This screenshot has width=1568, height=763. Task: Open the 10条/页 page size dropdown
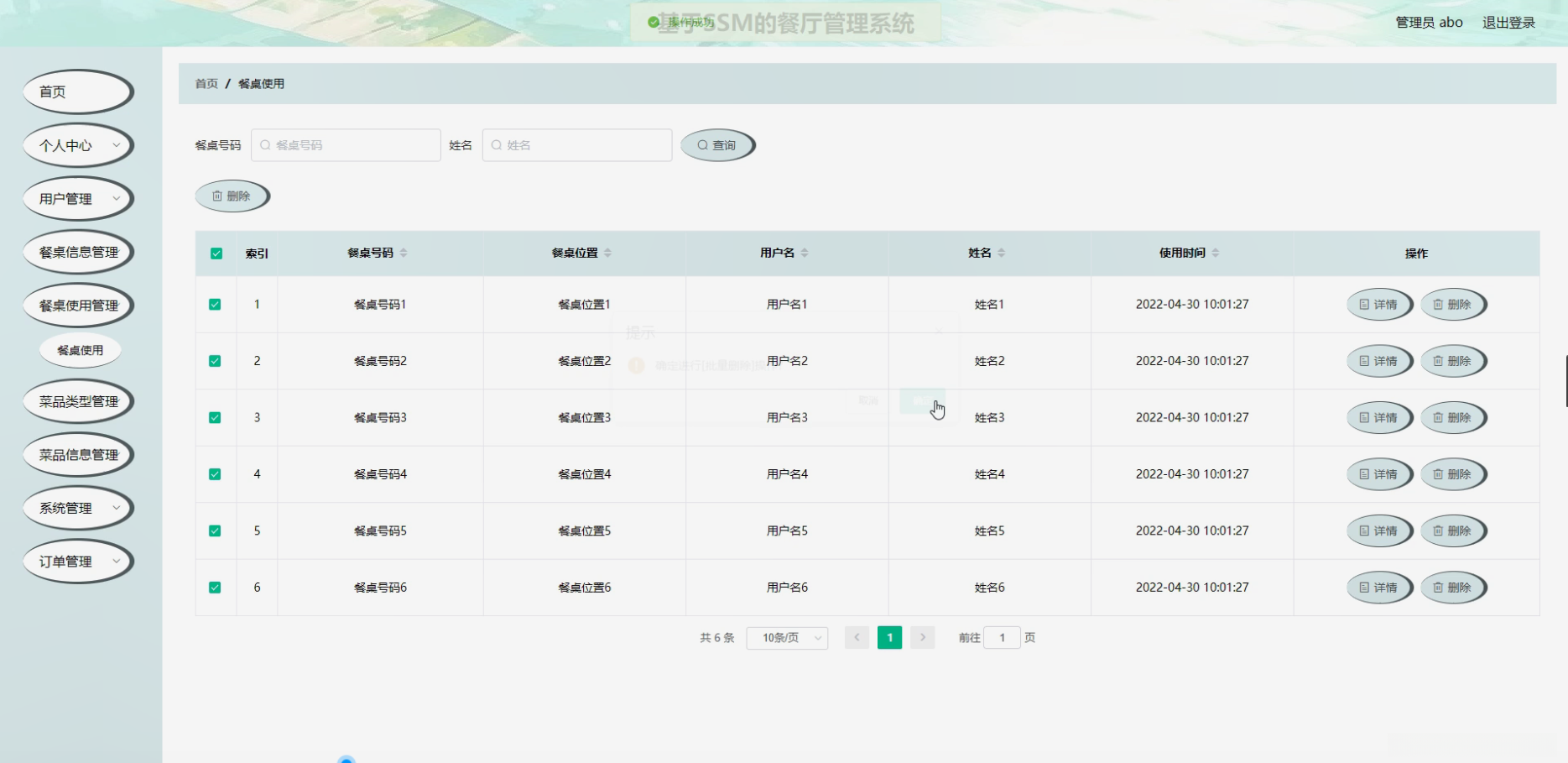[787, 638]
